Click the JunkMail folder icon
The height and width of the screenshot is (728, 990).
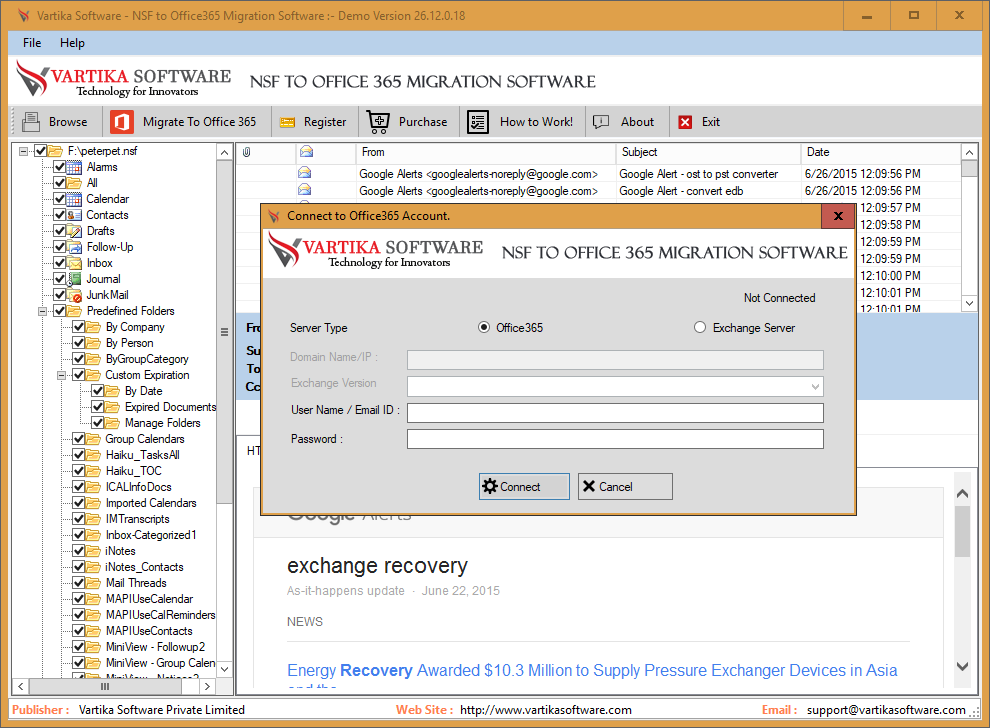[75, 295]
